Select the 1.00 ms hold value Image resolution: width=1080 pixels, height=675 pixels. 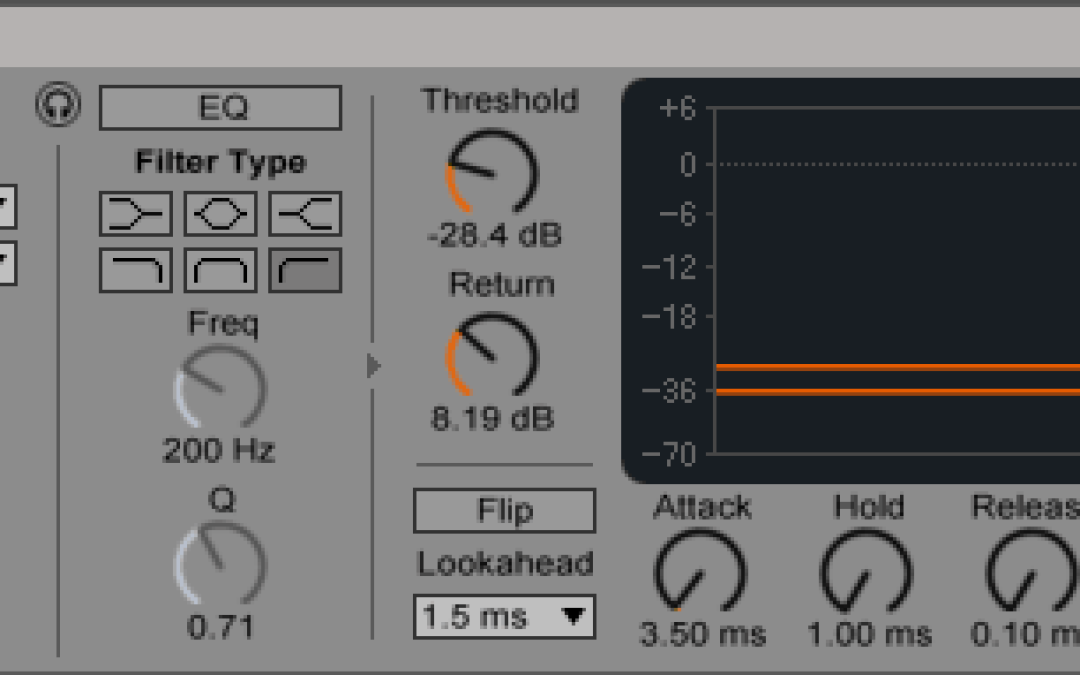(869, 634)
